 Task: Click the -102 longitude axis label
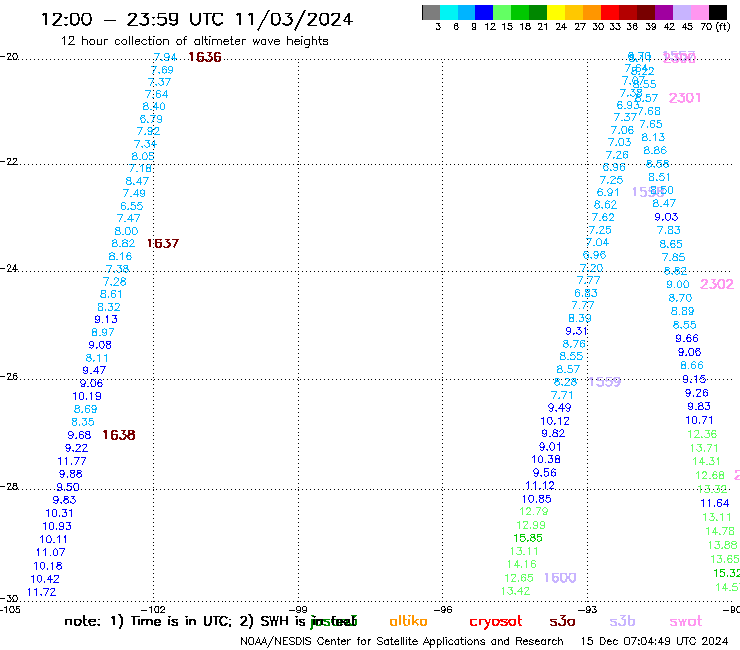(x=153, y=610)
